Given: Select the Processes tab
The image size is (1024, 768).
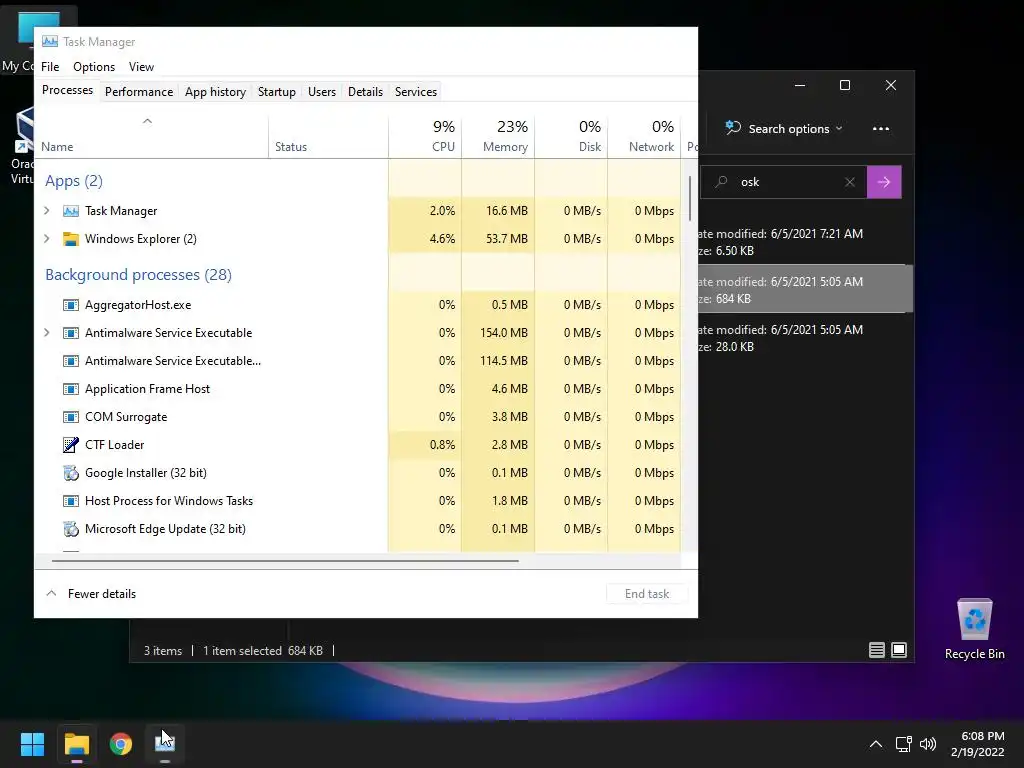Looking at the screenshot, I should [x=67, y=90].
